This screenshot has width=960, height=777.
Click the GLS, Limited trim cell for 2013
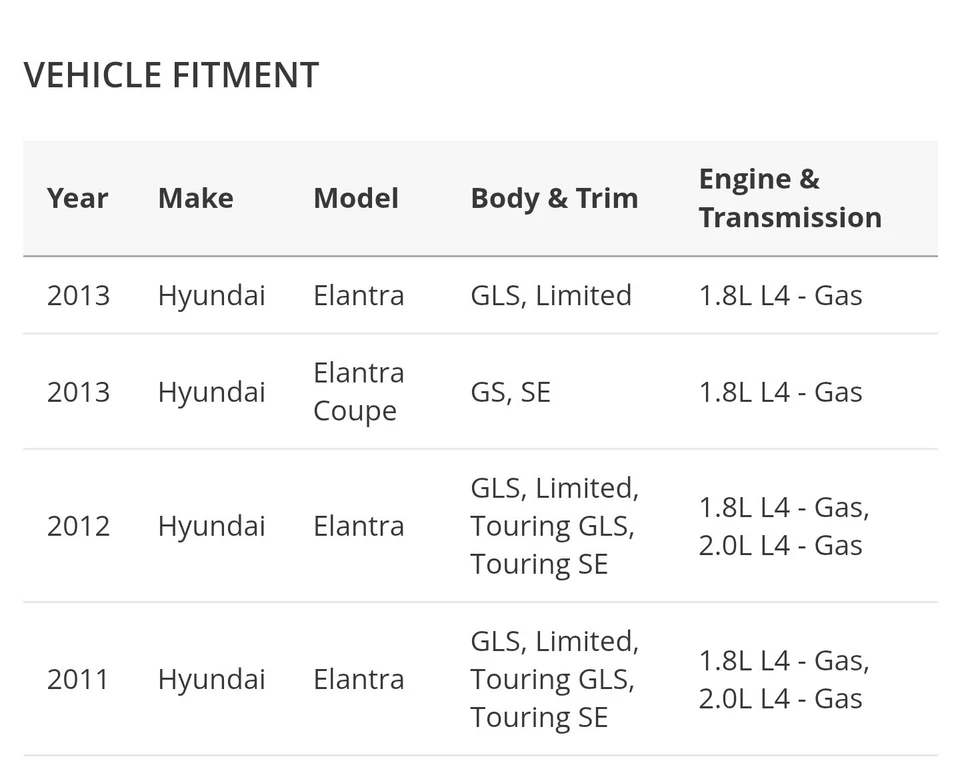(551, 295)
